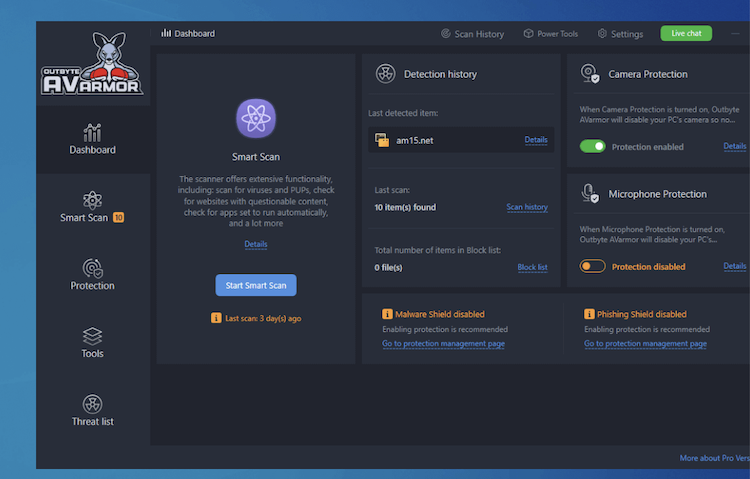750x479 pixels.
Task: Open Settings in the top bar
Action: (x=620, y=34)
